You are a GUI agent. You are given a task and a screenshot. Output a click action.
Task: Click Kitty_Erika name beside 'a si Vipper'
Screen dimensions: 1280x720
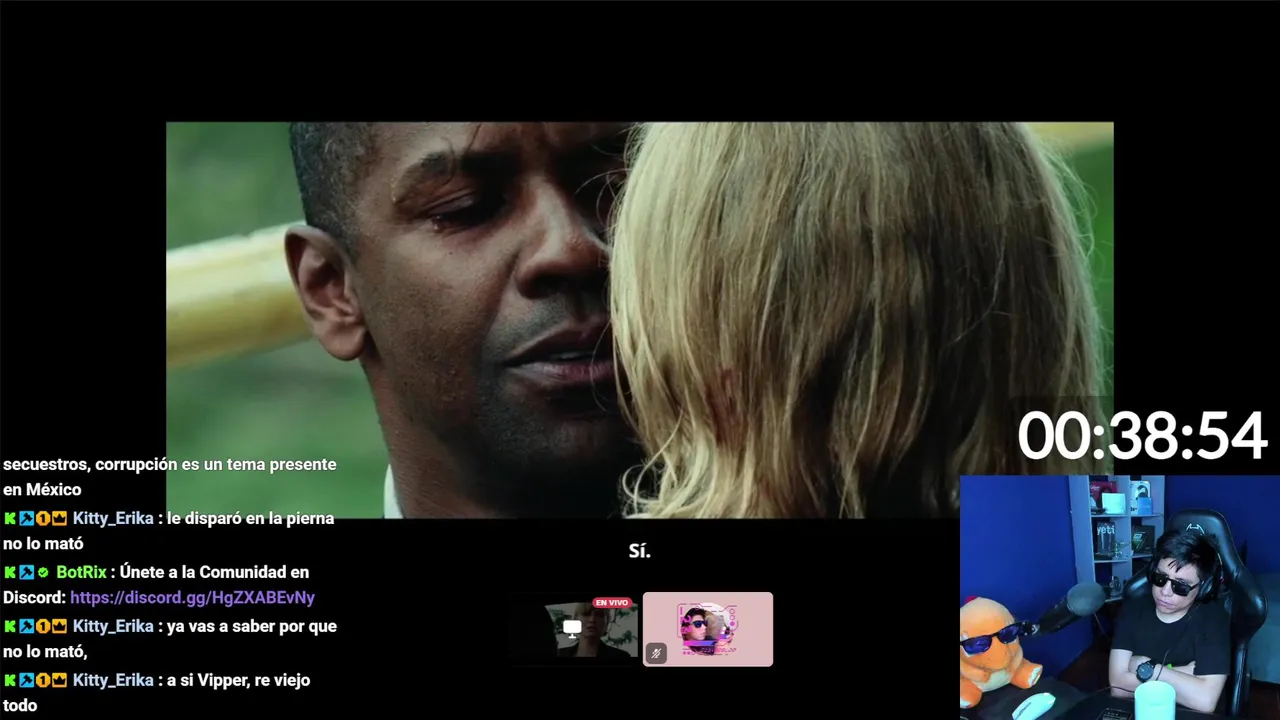113,680
